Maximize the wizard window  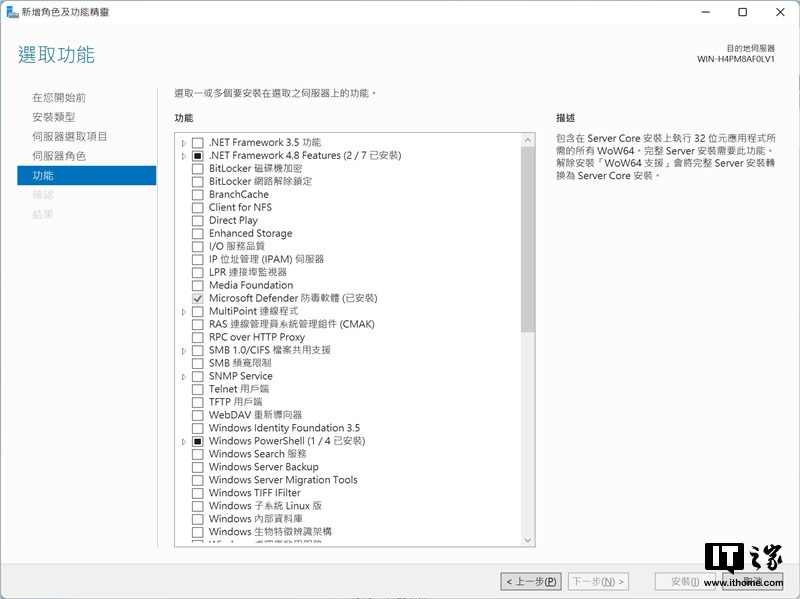pyautogui.click(x=743, y=12)
